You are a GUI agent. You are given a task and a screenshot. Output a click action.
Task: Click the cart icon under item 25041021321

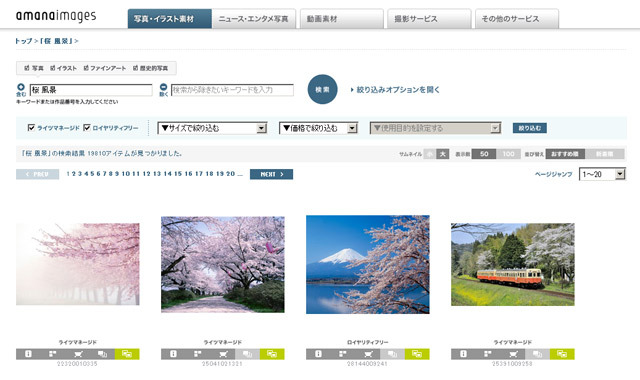(x=222, y=354)
